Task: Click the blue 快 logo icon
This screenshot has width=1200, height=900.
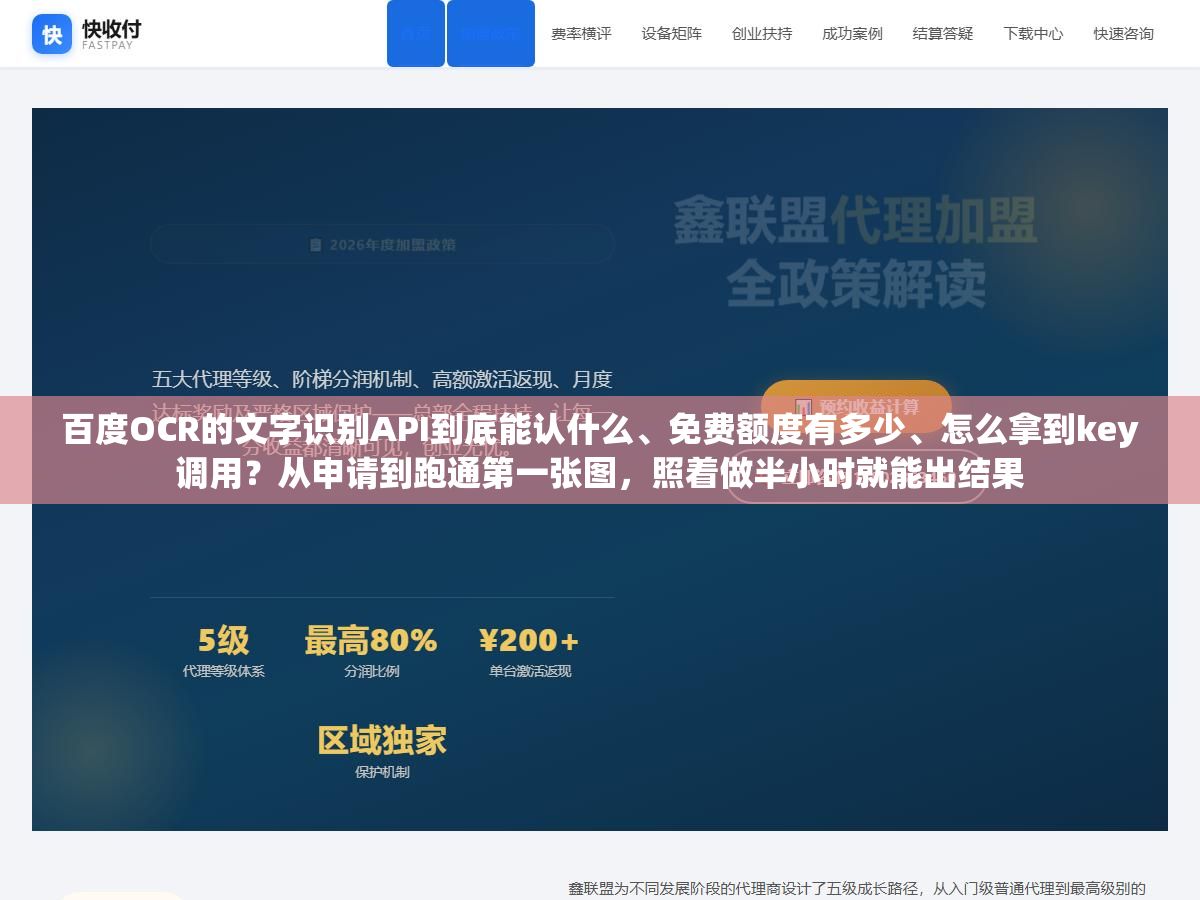Action: [x=52, y=34]
